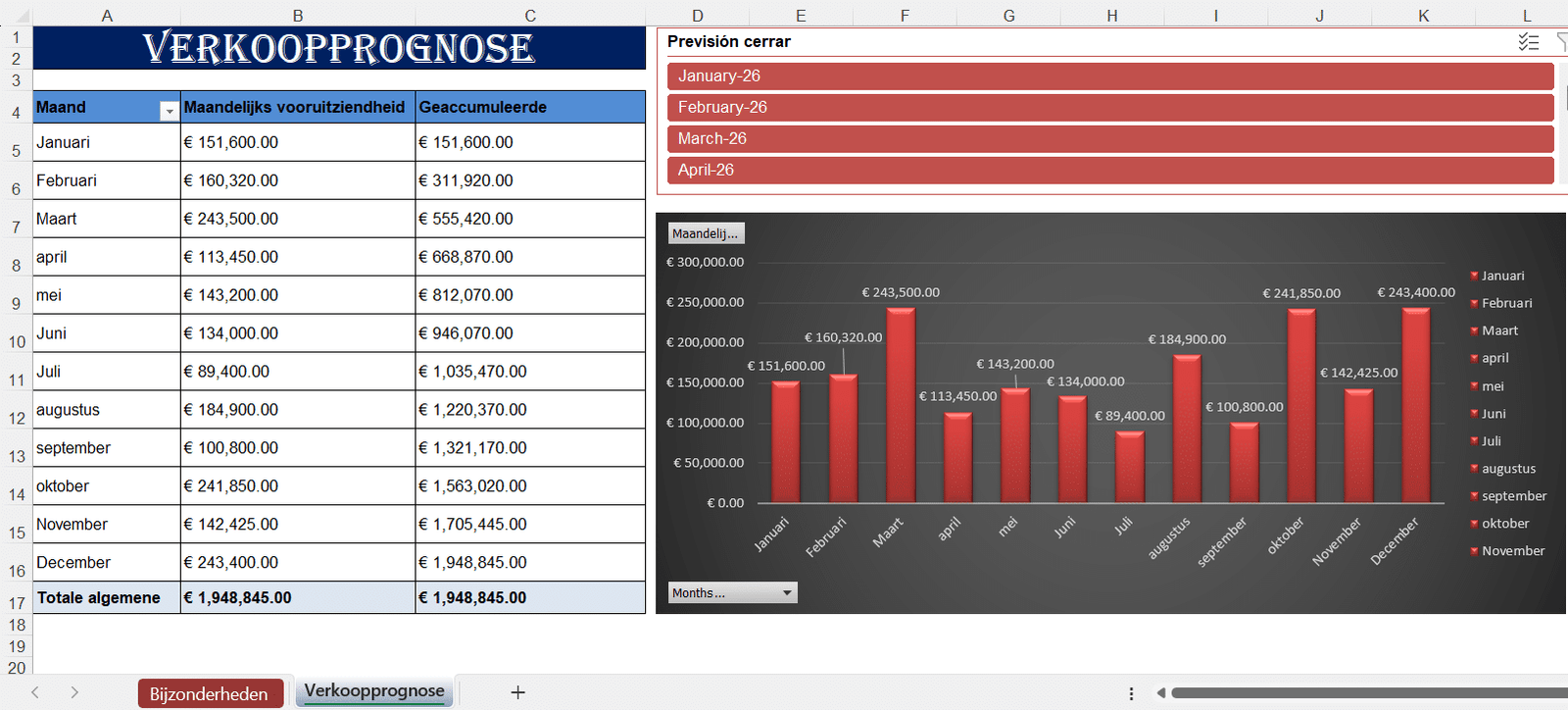Click the VERKOOPPROGNOSE title banner

tap(339, 48)
